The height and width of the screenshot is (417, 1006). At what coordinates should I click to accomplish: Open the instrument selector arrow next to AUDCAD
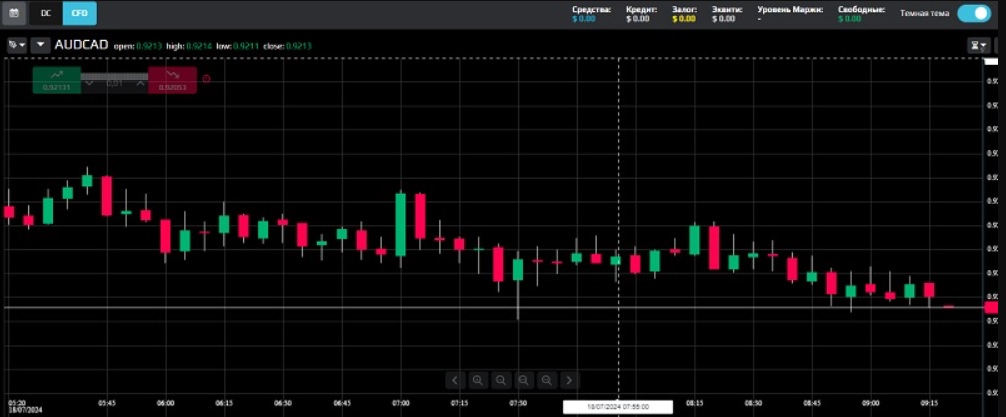point(40,46)
